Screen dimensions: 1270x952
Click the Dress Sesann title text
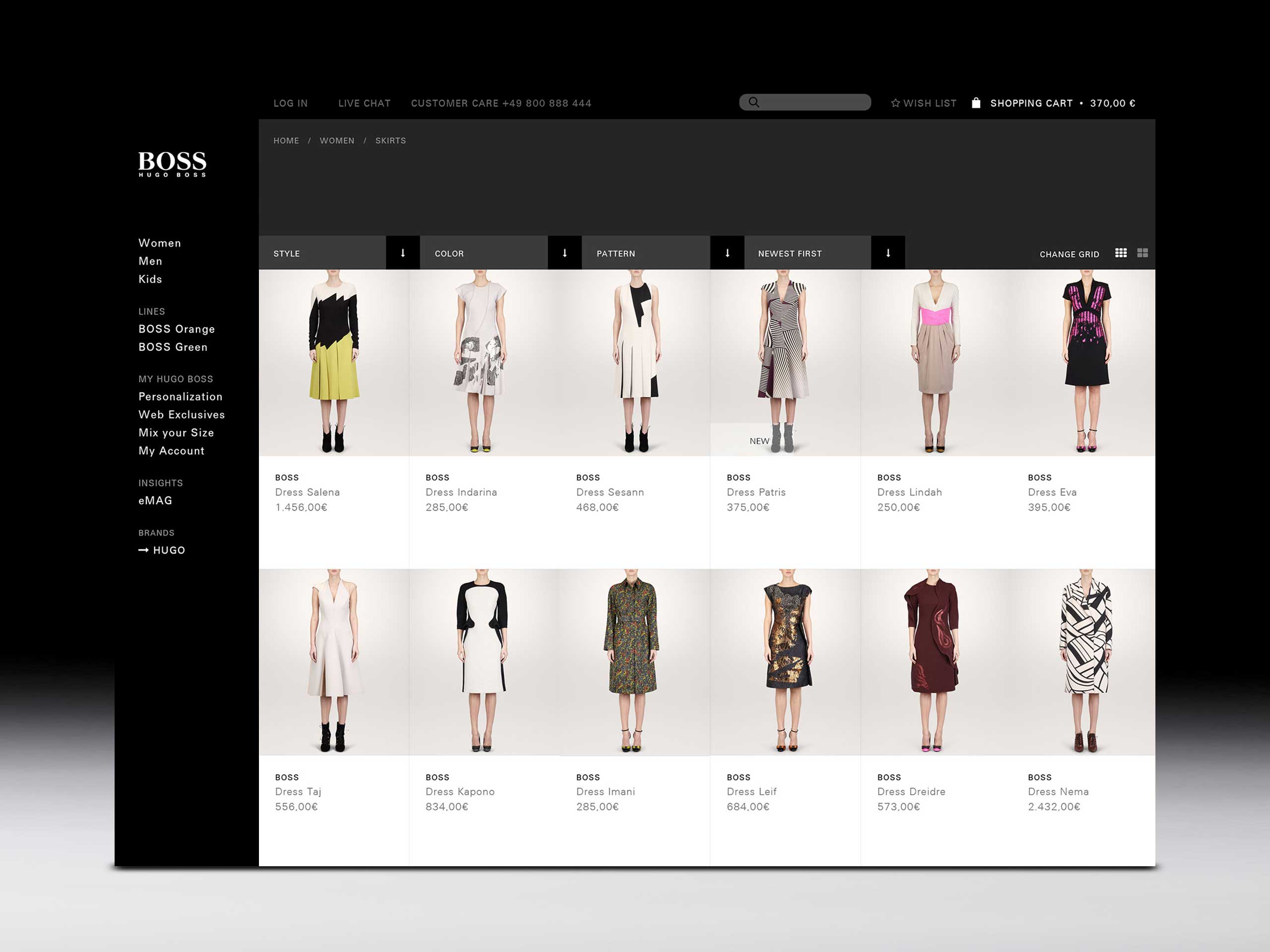click(x=610, y=492)
